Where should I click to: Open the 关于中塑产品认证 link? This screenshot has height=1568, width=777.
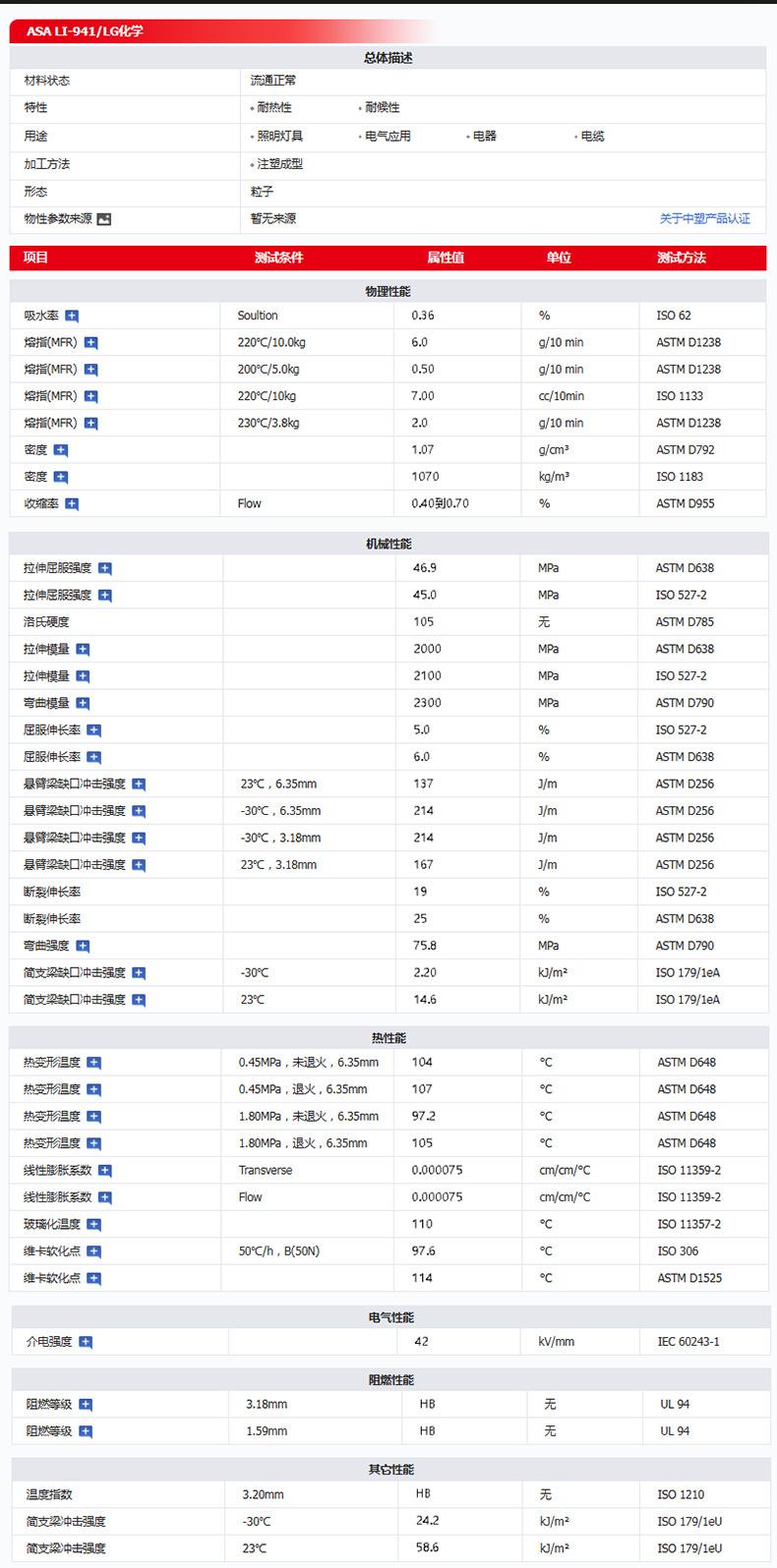point(704,218)
